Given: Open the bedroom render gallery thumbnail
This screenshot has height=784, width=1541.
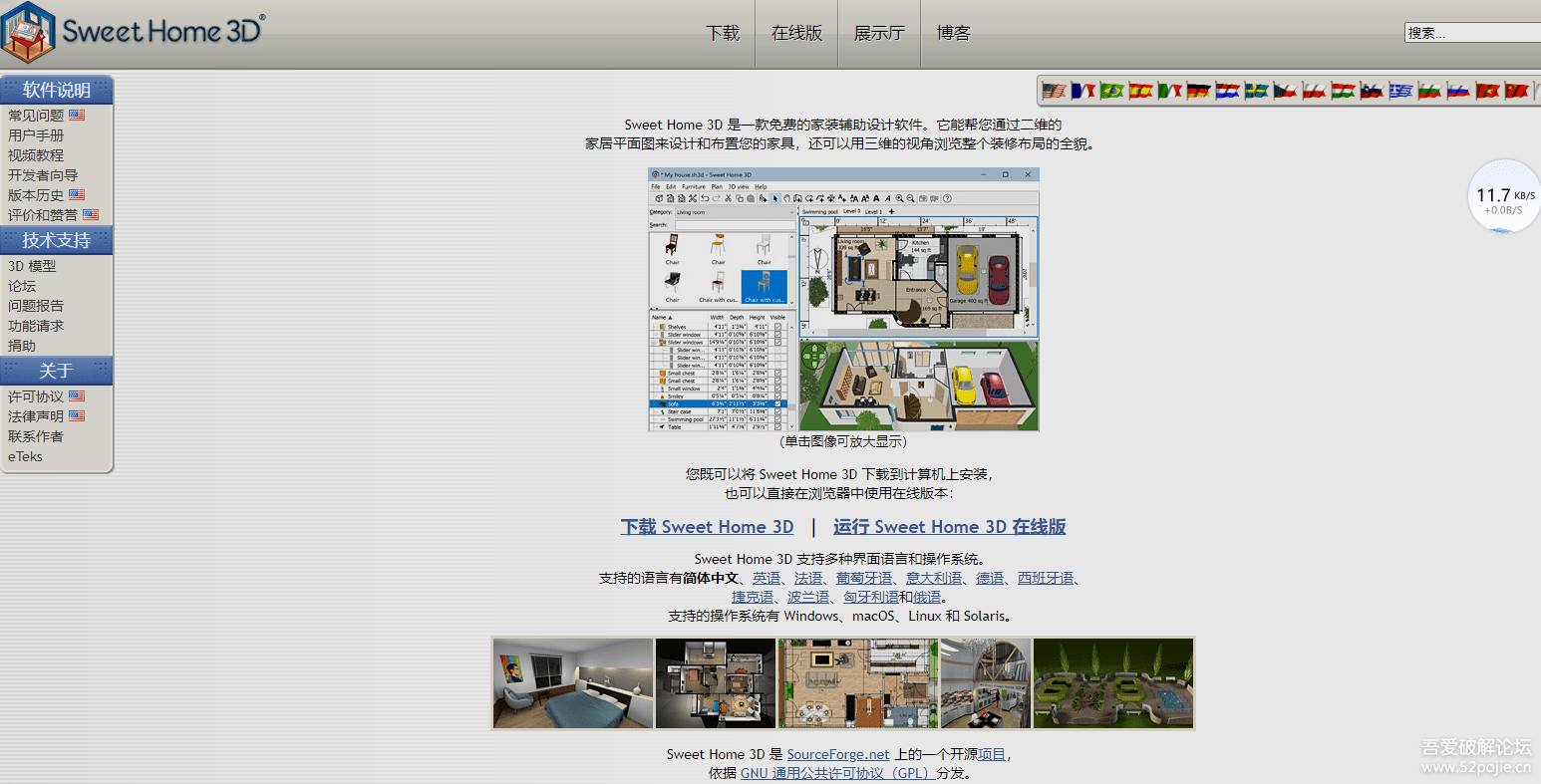Looking at the screenshot, I should tap(573, 683).
